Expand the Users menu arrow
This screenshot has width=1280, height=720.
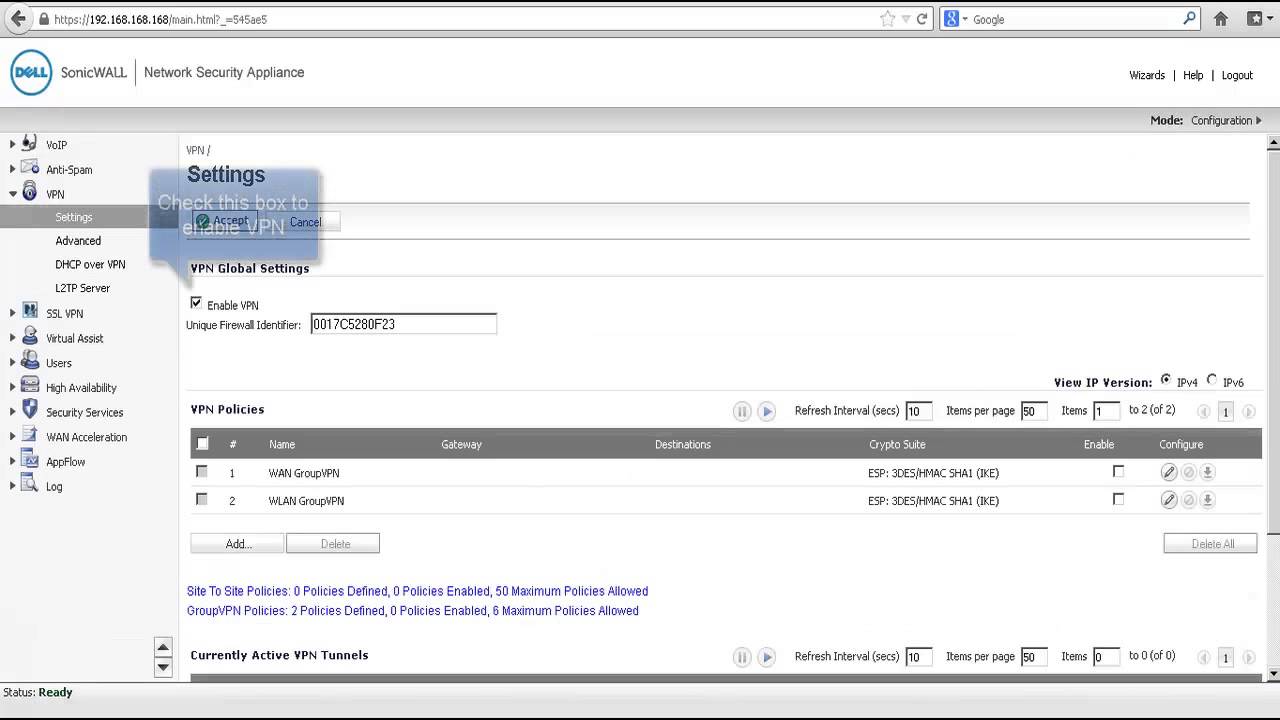(x=13, y=363)
